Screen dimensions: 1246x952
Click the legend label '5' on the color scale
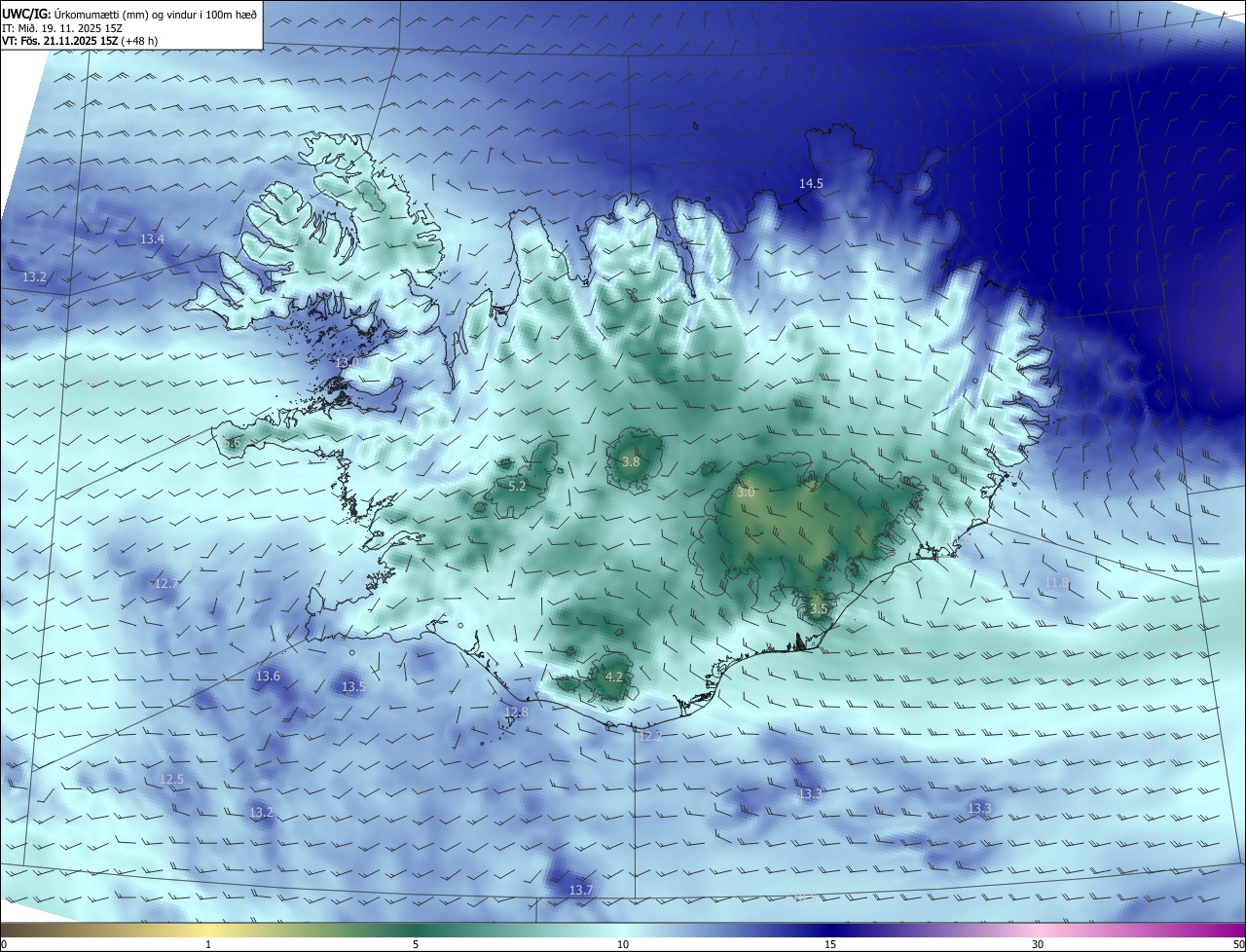[416, 945]
